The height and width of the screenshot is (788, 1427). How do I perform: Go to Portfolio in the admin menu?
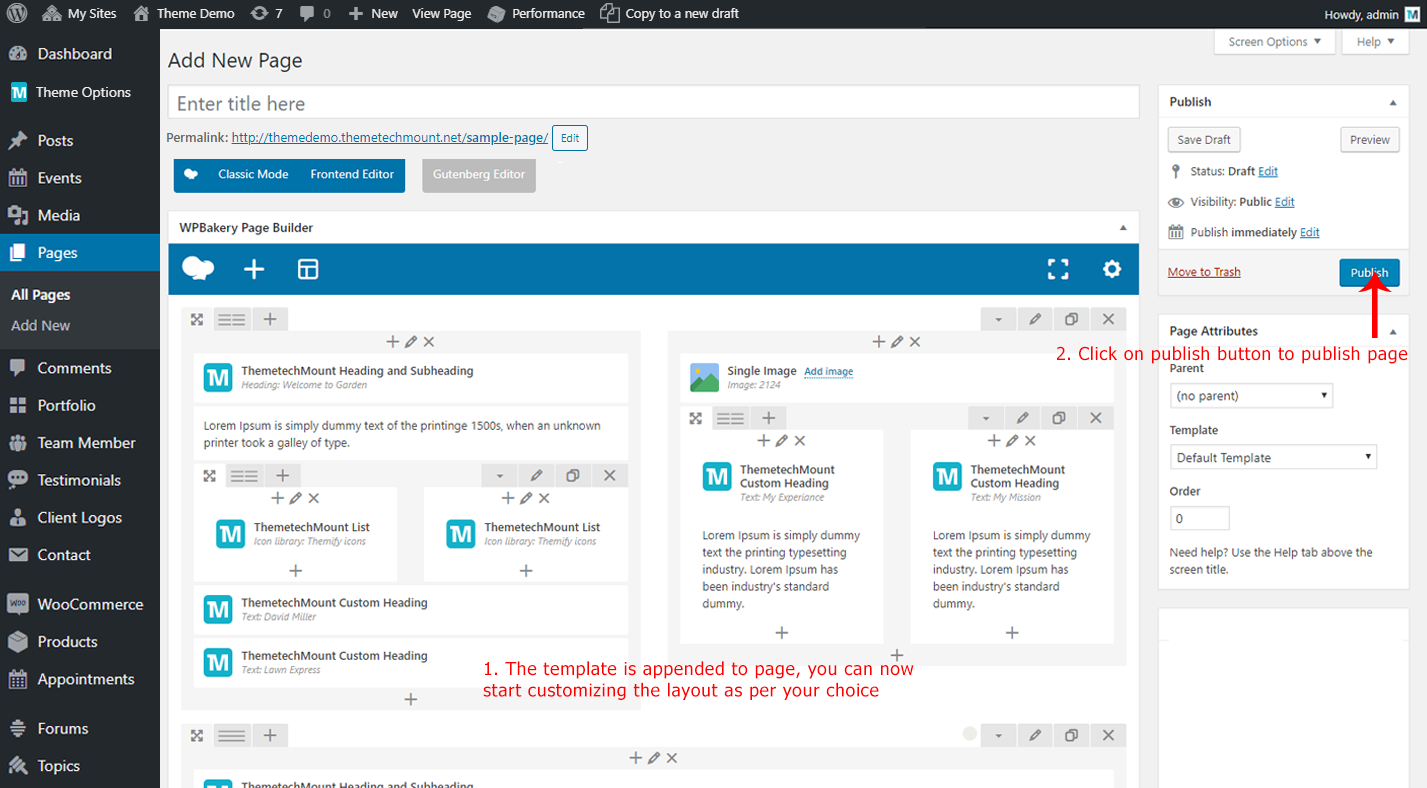(x=66, y=405)
